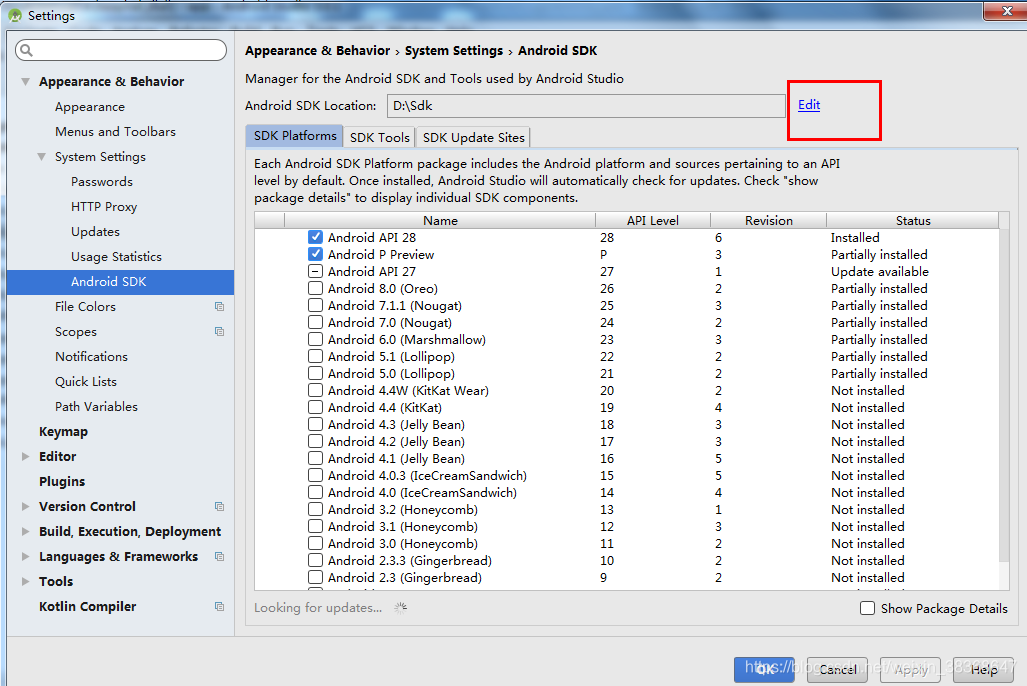Screen dimensions: 1027x686
Task: Click Update available status of API 27
Action: (x=880, y=271)
